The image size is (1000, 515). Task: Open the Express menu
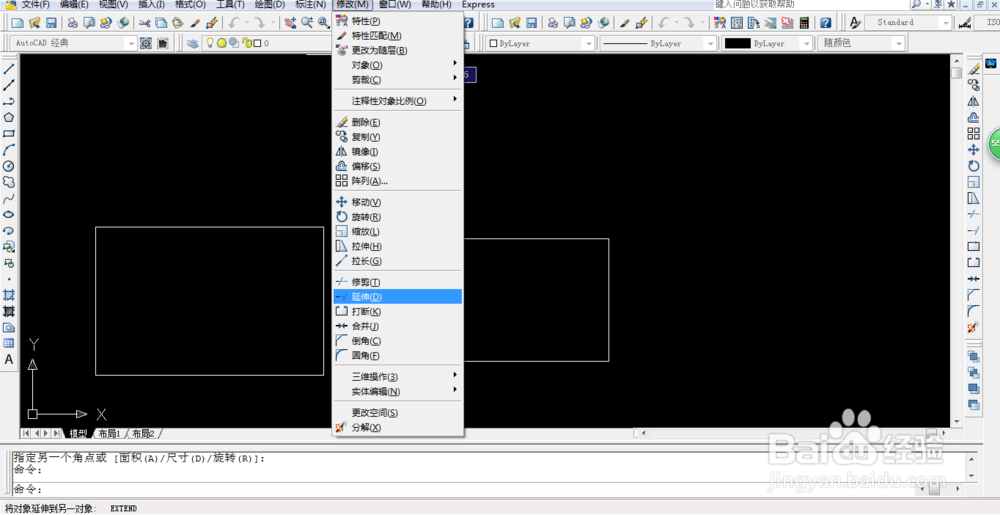pos(478,4)
